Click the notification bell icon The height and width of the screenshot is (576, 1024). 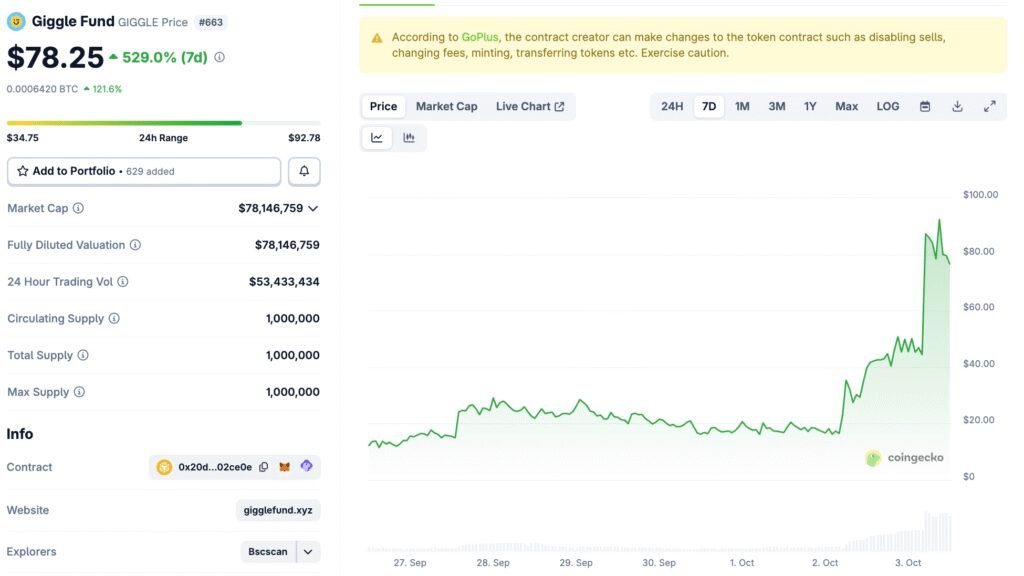(304, 170)
